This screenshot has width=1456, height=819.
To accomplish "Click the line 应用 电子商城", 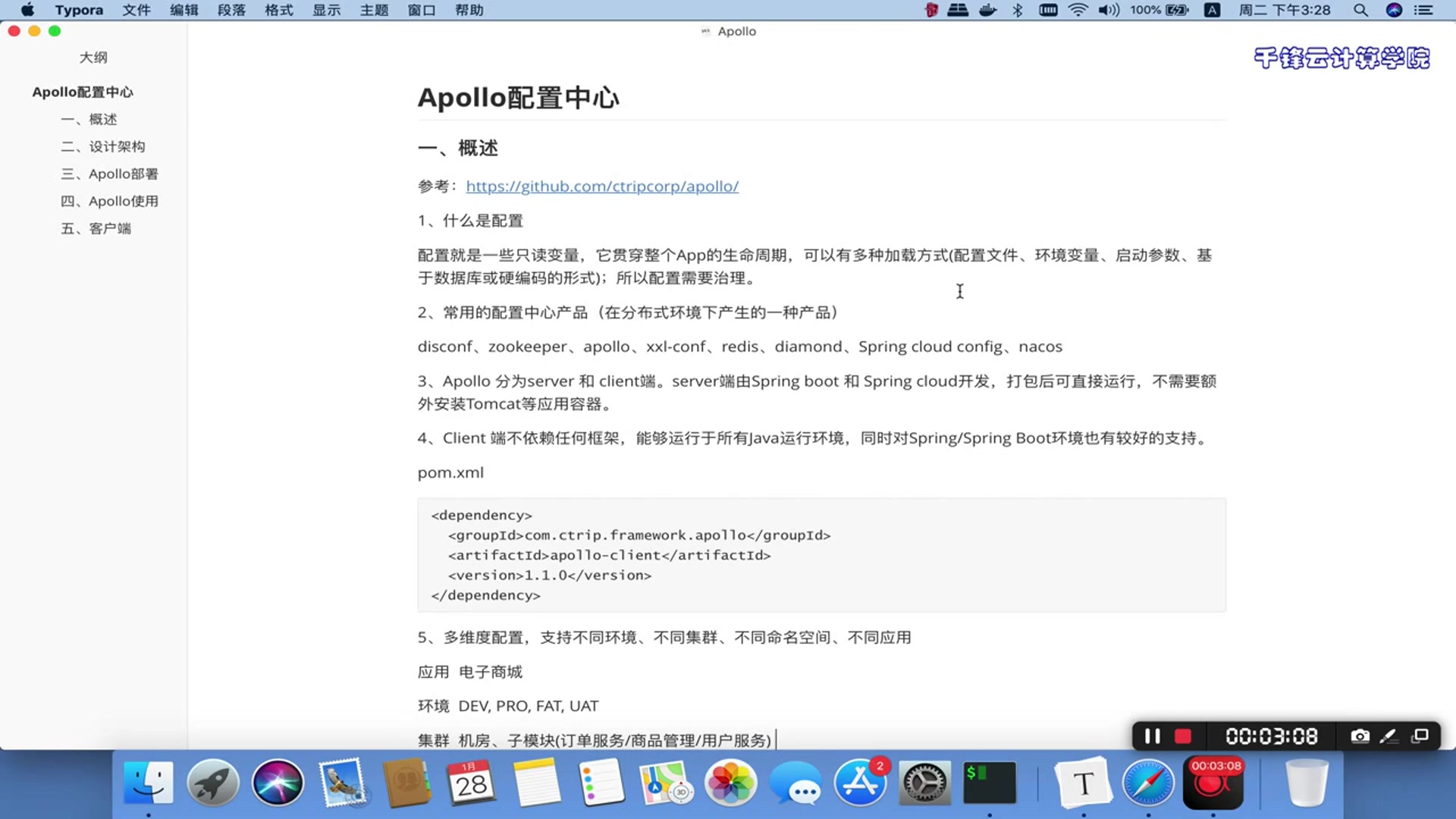I will tap(470, 672).
